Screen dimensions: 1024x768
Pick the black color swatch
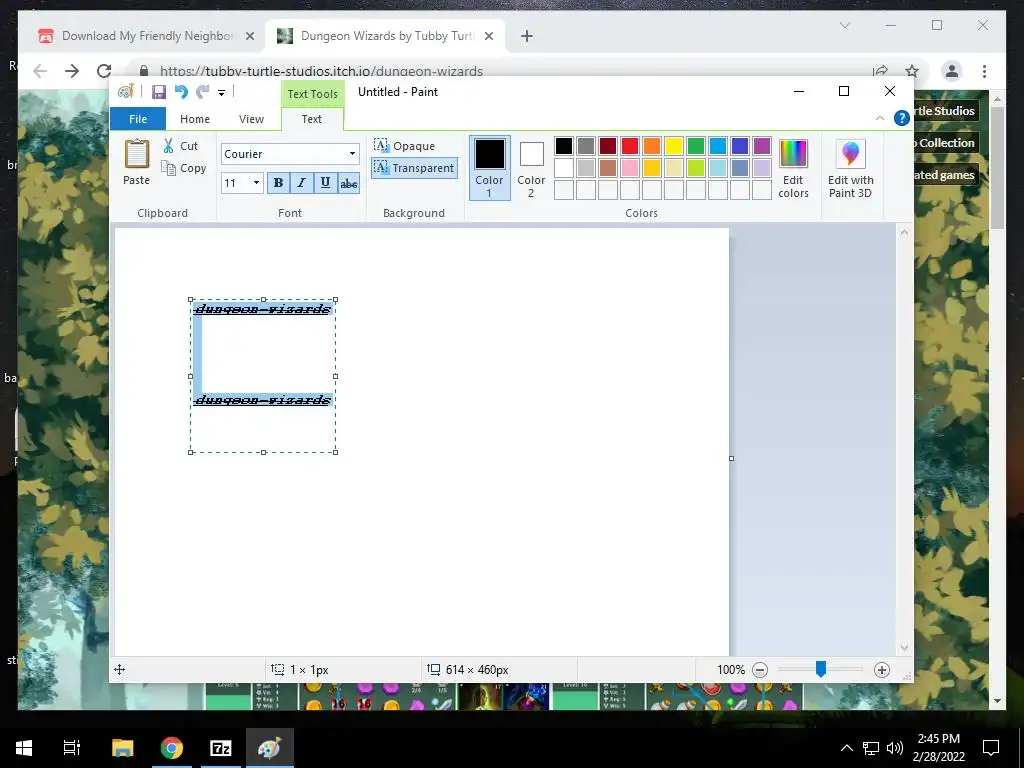coord(564,146)
